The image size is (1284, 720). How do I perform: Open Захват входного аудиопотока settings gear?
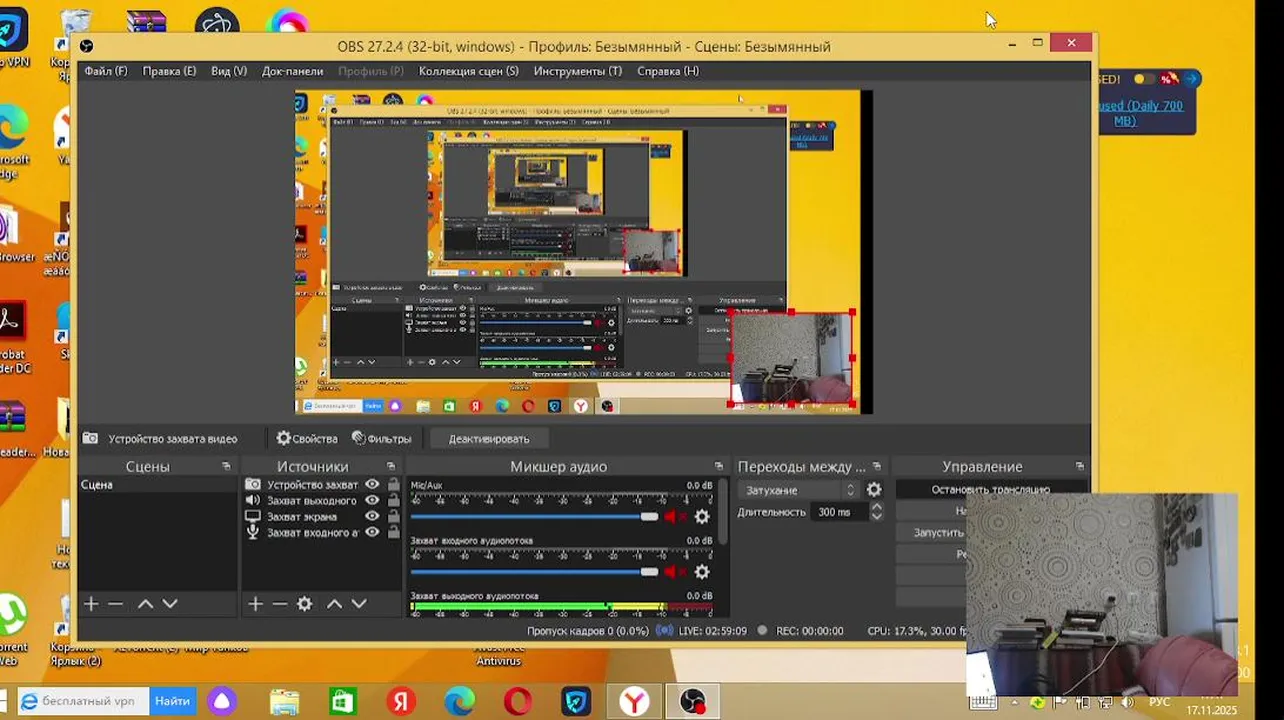point(702,572)
